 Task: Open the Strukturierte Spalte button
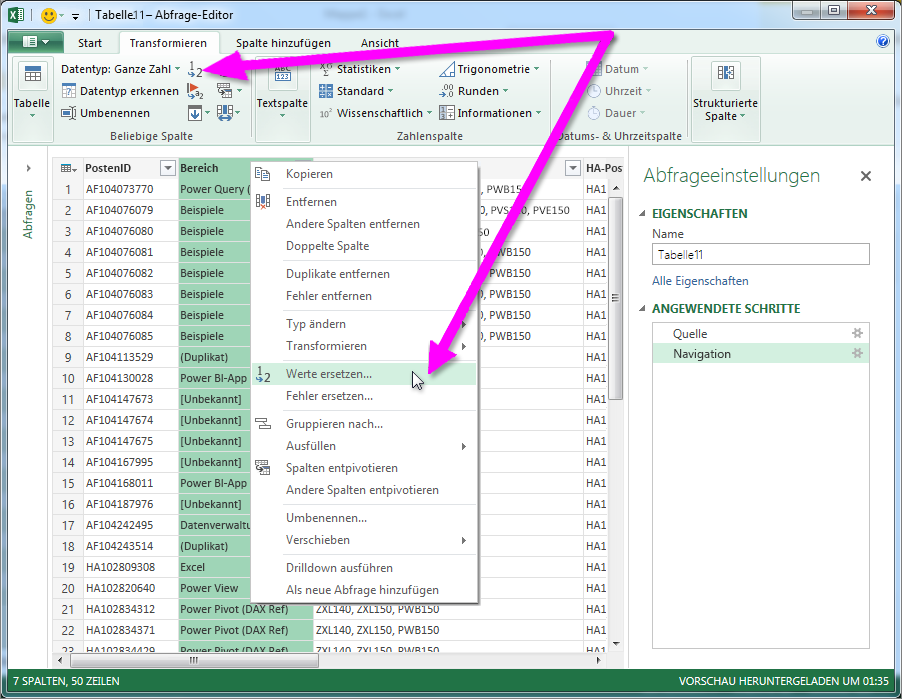coord(725,98)
